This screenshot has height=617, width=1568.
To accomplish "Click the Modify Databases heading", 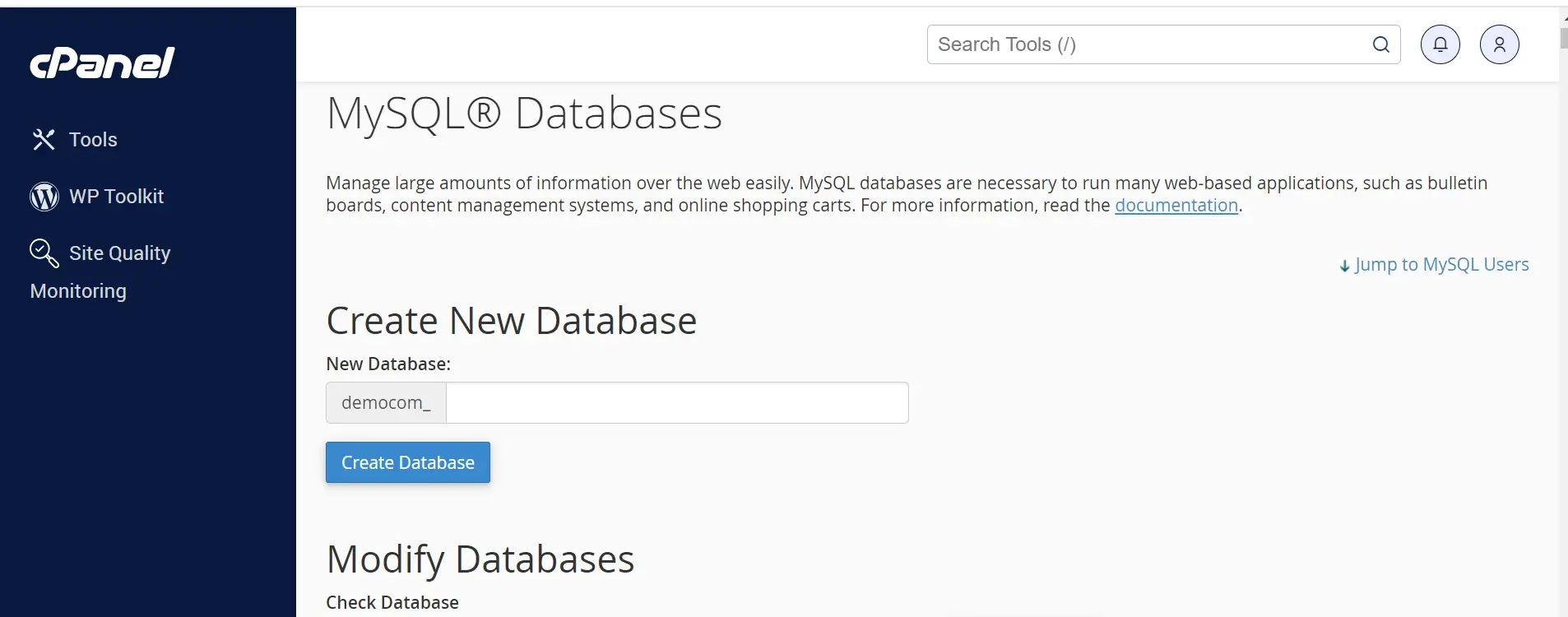I will [x=480, y=559].
